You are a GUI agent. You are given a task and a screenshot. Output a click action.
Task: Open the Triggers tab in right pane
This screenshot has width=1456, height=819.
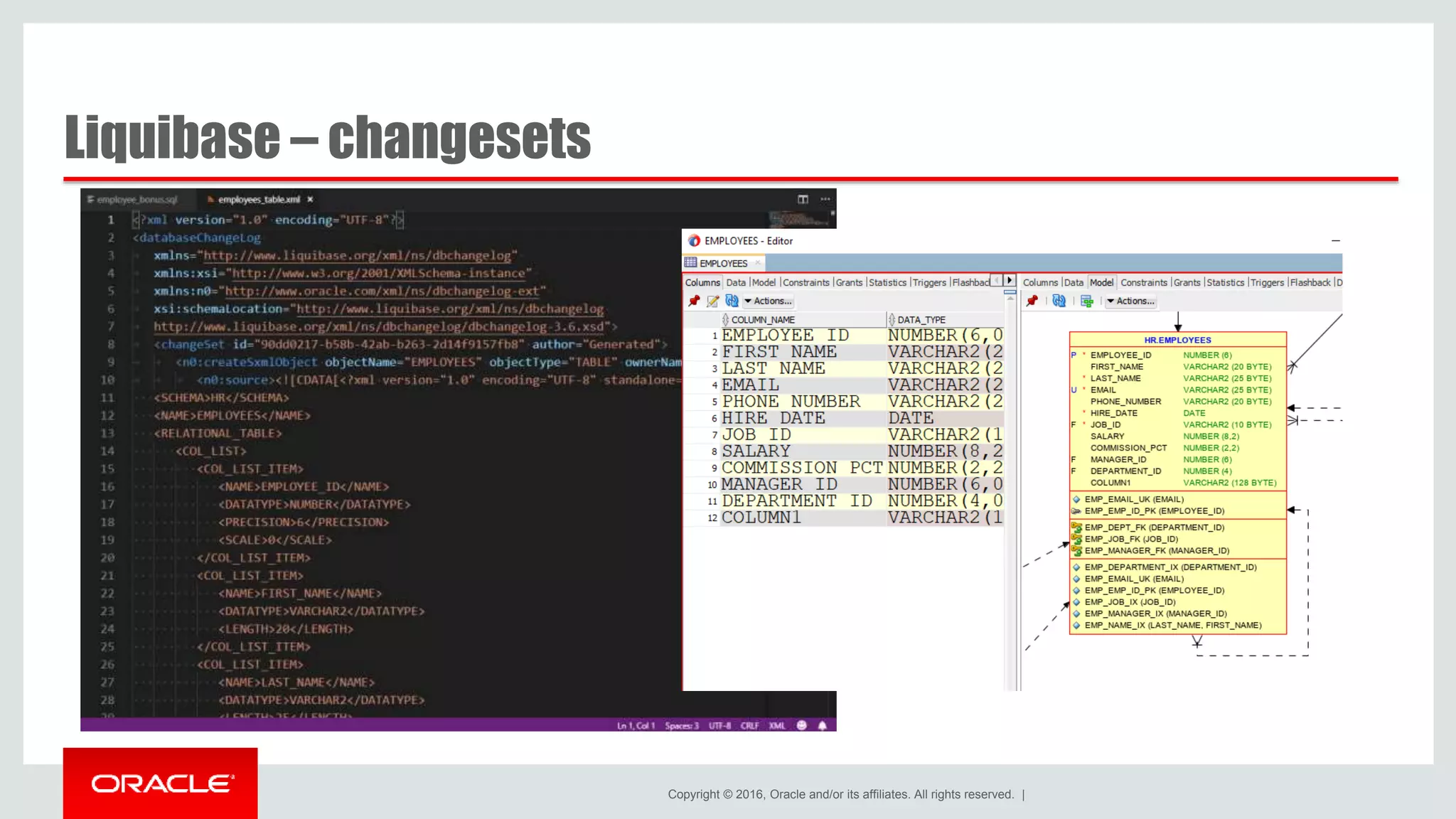click(x=1267, y=282)
